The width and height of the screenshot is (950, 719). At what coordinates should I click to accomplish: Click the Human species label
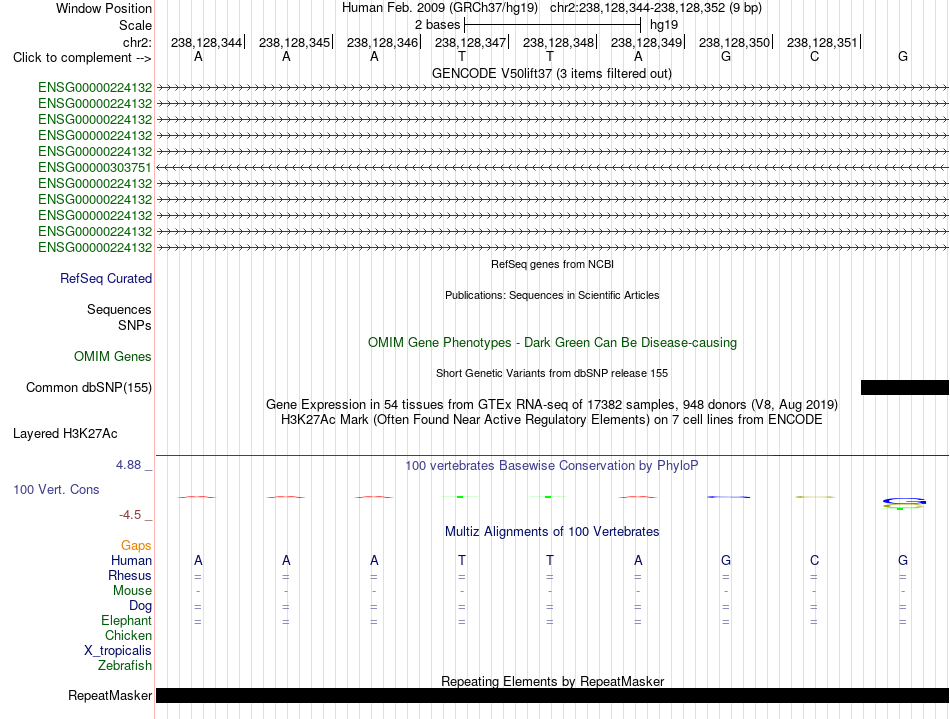pos(131,560)
